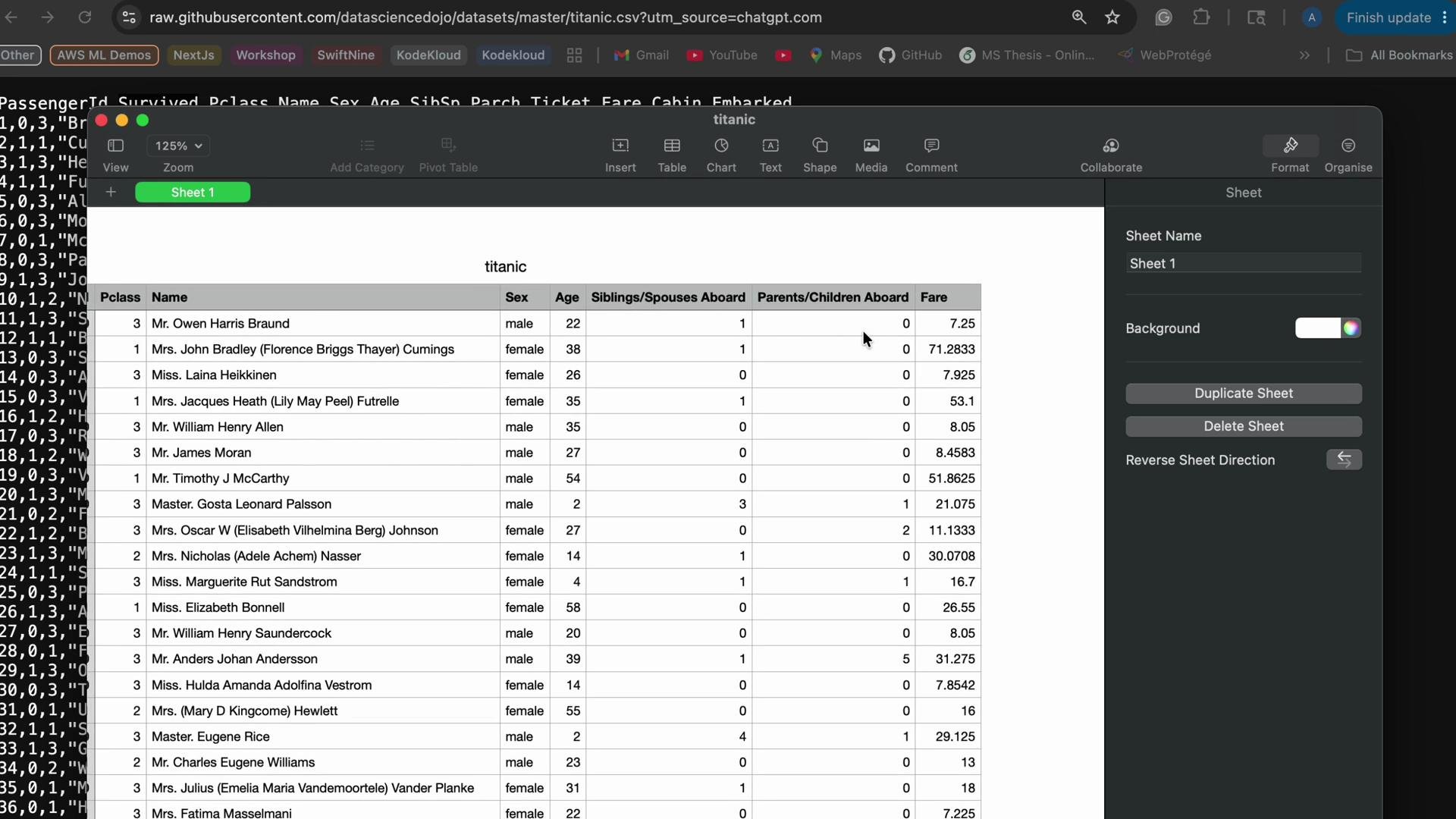Click the Finish update button in Chrome

click(1394, 17)
